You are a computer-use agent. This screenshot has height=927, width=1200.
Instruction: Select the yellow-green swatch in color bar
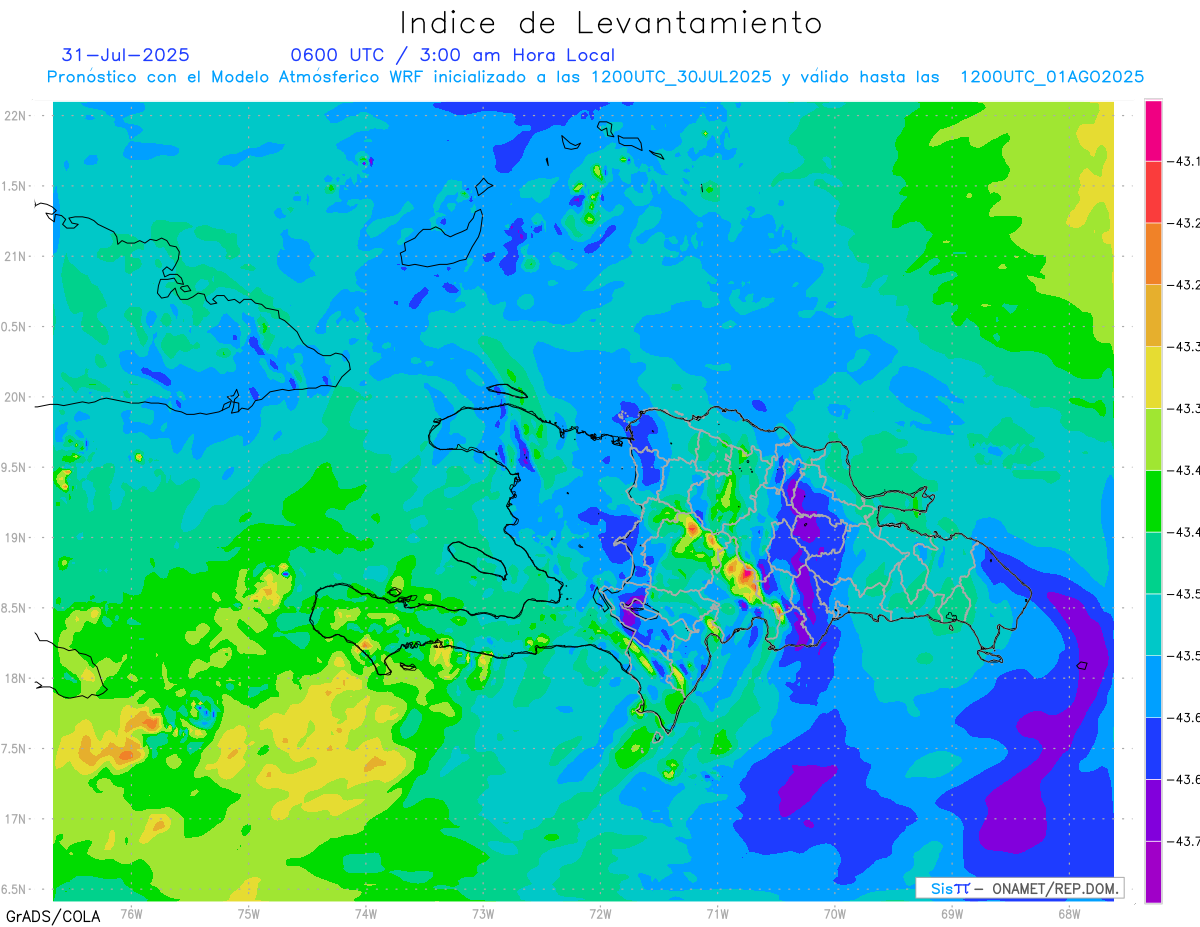click(x=1153, y=440)
